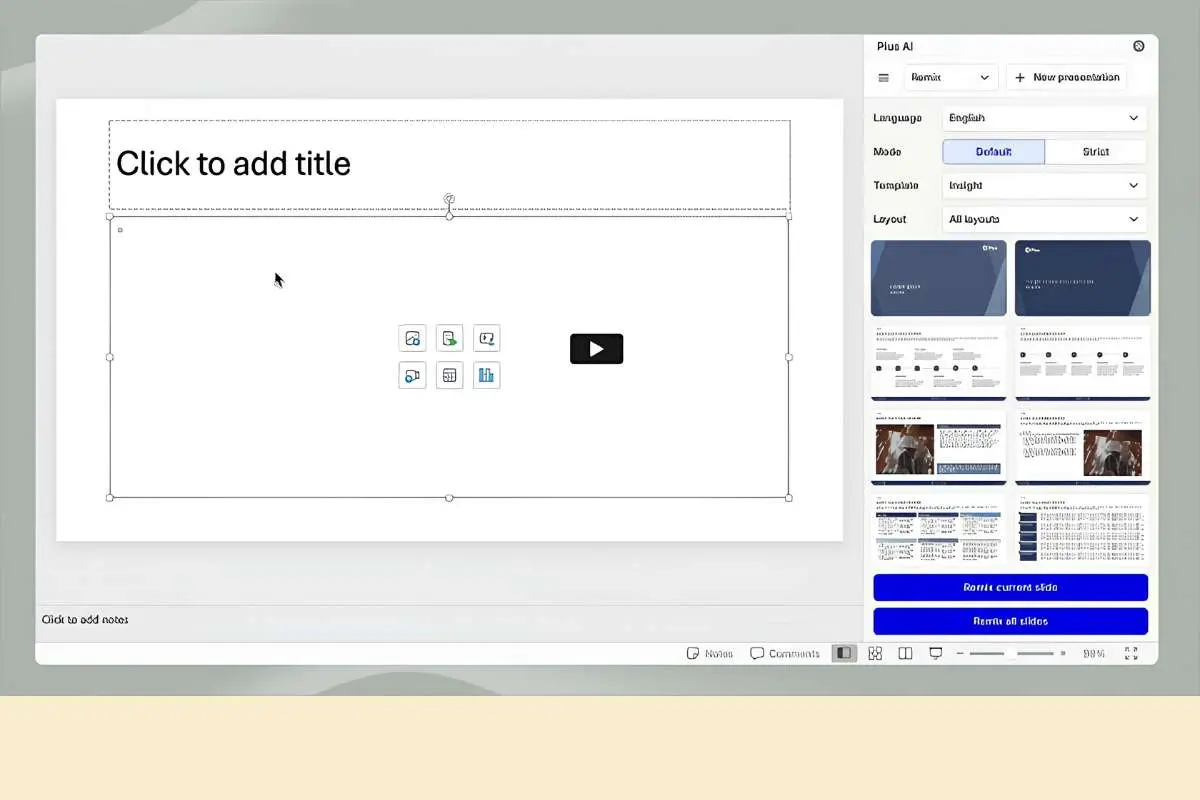1200x800 pixels.
Task: Click Remix current slide button
Action: pos(1010,587)
